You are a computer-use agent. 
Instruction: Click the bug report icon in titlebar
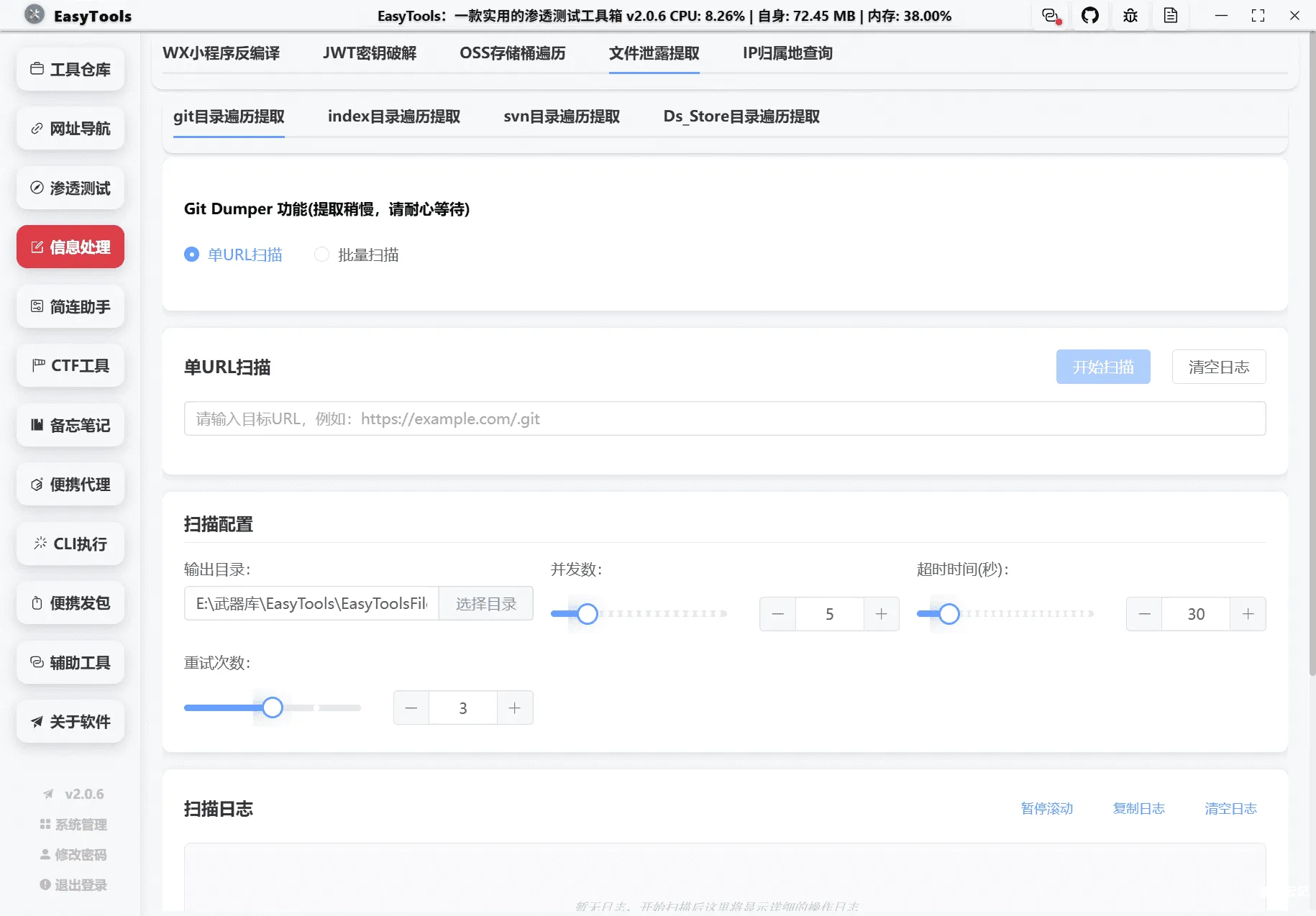(x=1130, y=15)
